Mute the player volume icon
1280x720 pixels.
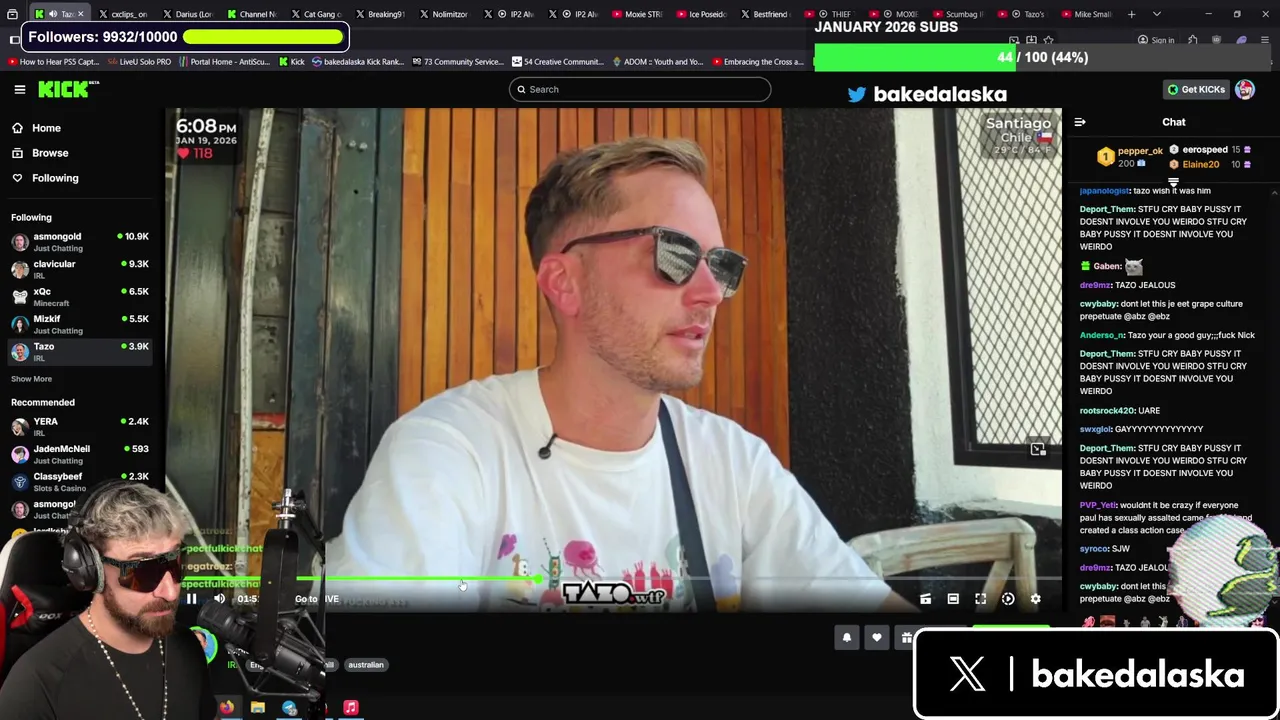219,599
